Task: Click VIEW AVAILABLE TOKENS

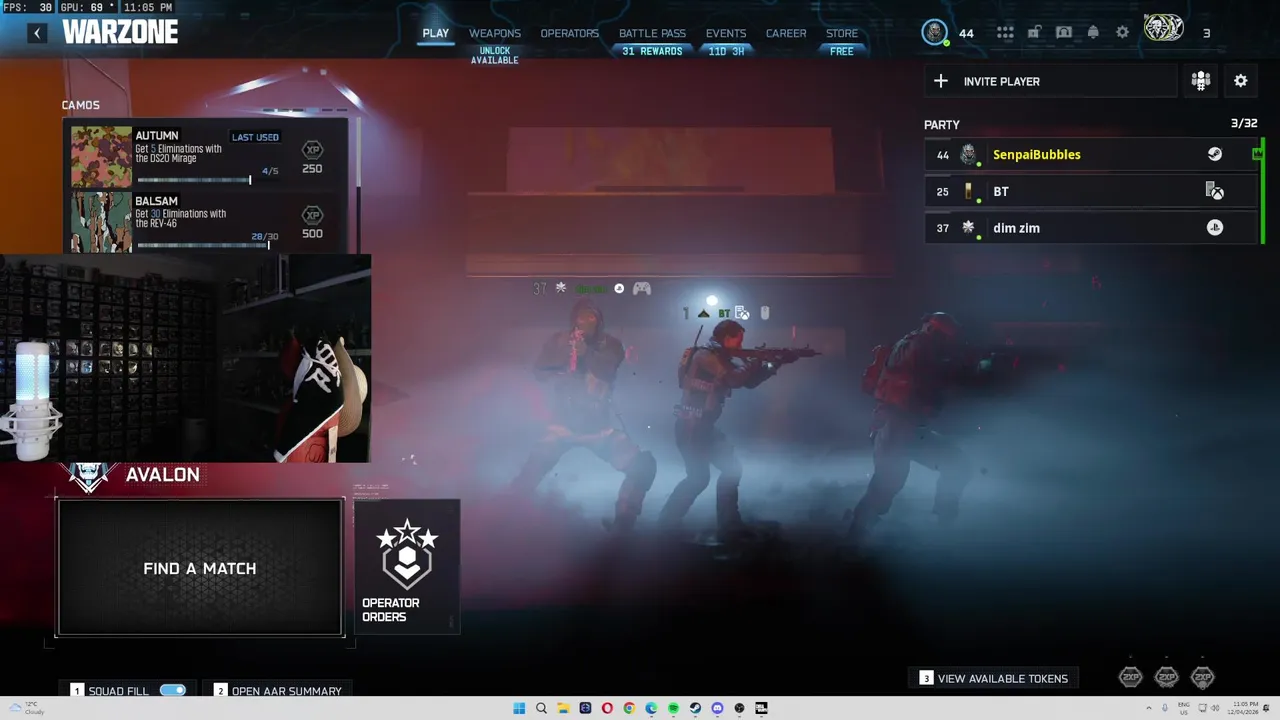Action: point(994,678)
